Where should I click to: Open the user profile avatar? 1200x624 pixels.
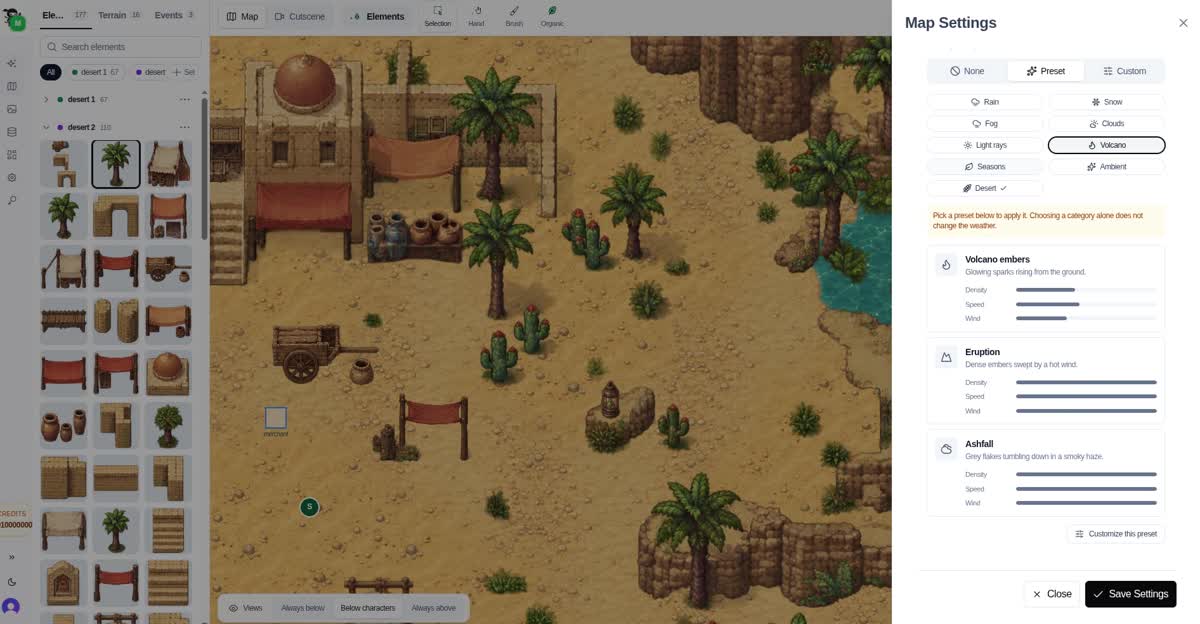[x=11, y=606]
